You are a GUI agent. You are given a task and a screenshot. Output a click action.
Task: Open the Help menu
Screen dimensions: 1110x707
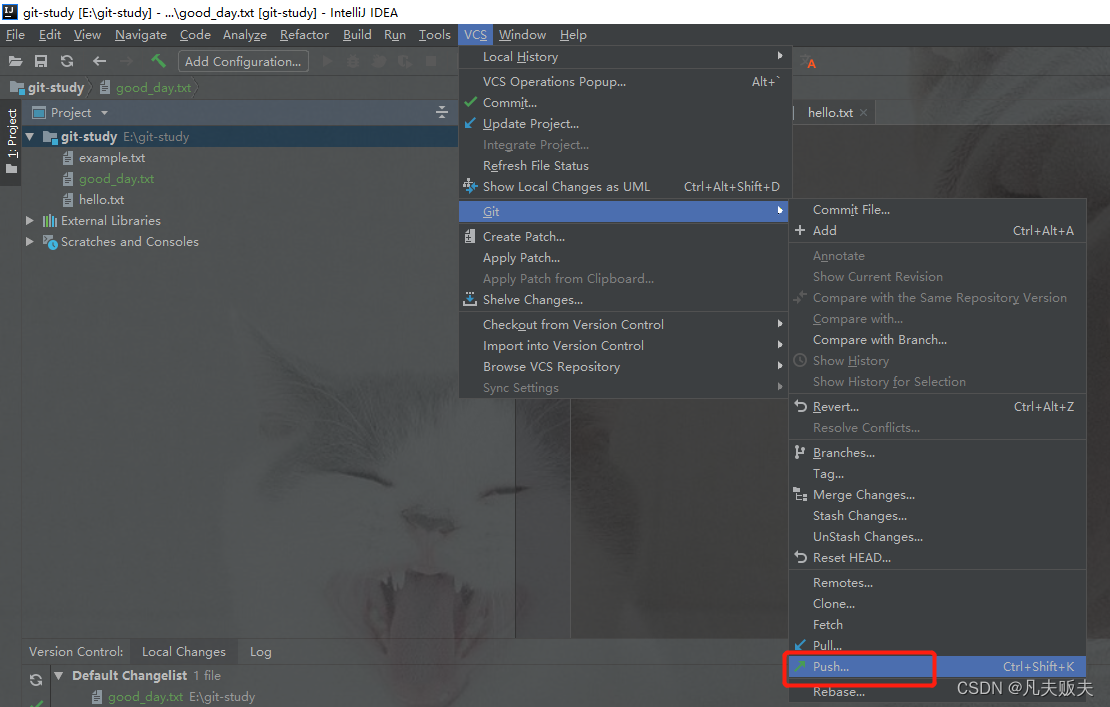tap(573, 35)
